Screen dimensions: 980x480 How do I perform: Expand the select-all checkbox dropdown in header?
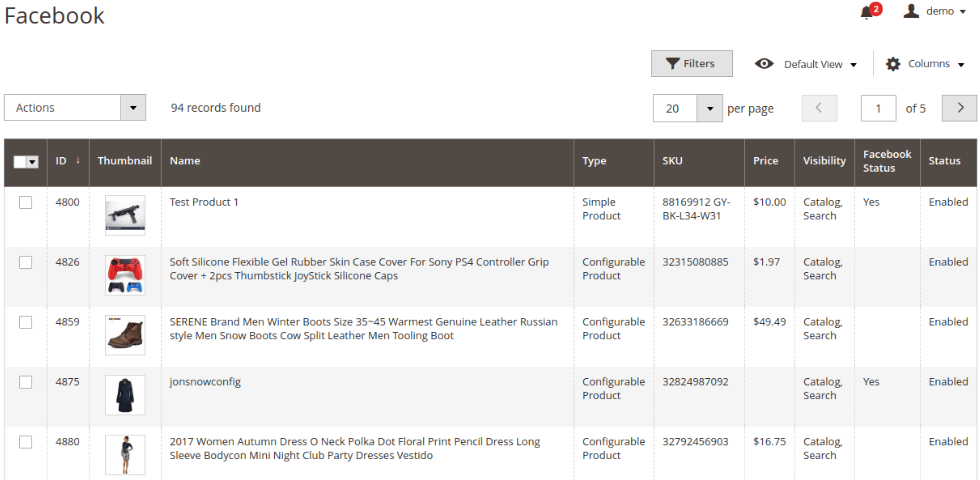[32, 162]
